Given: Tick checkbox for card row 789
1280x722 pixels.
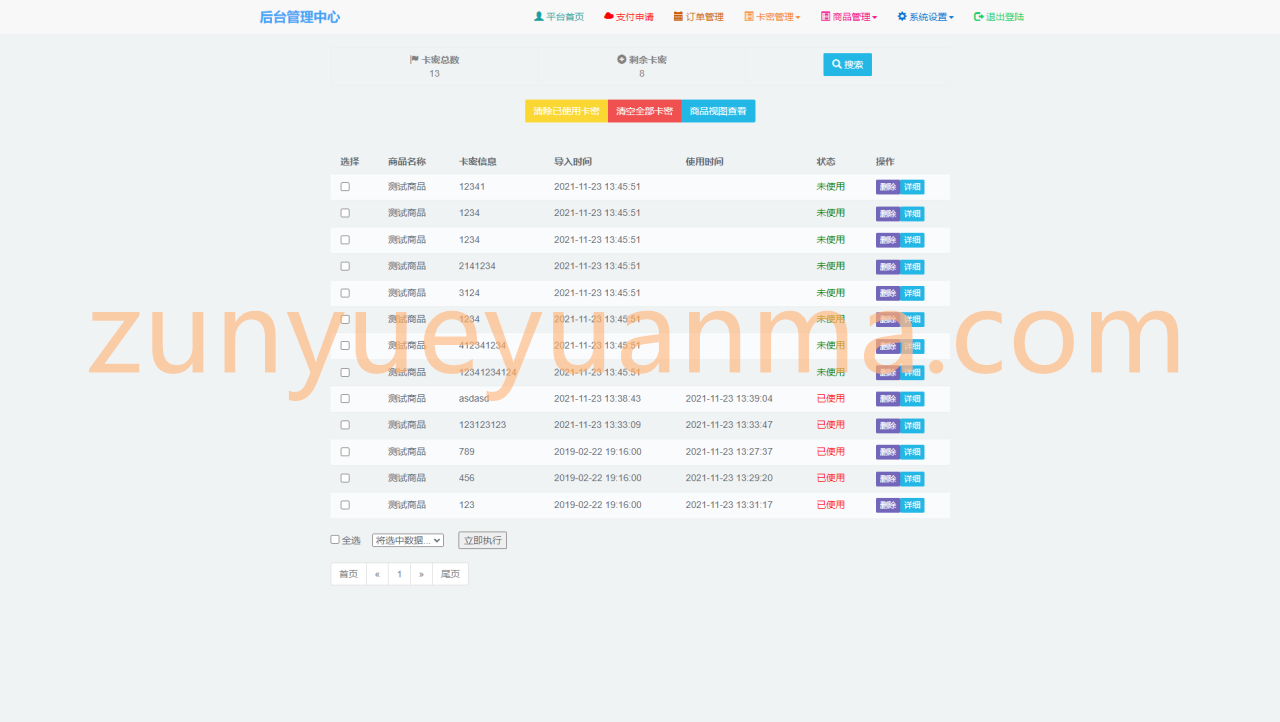Looking at the screenshot, I should 345,451.
